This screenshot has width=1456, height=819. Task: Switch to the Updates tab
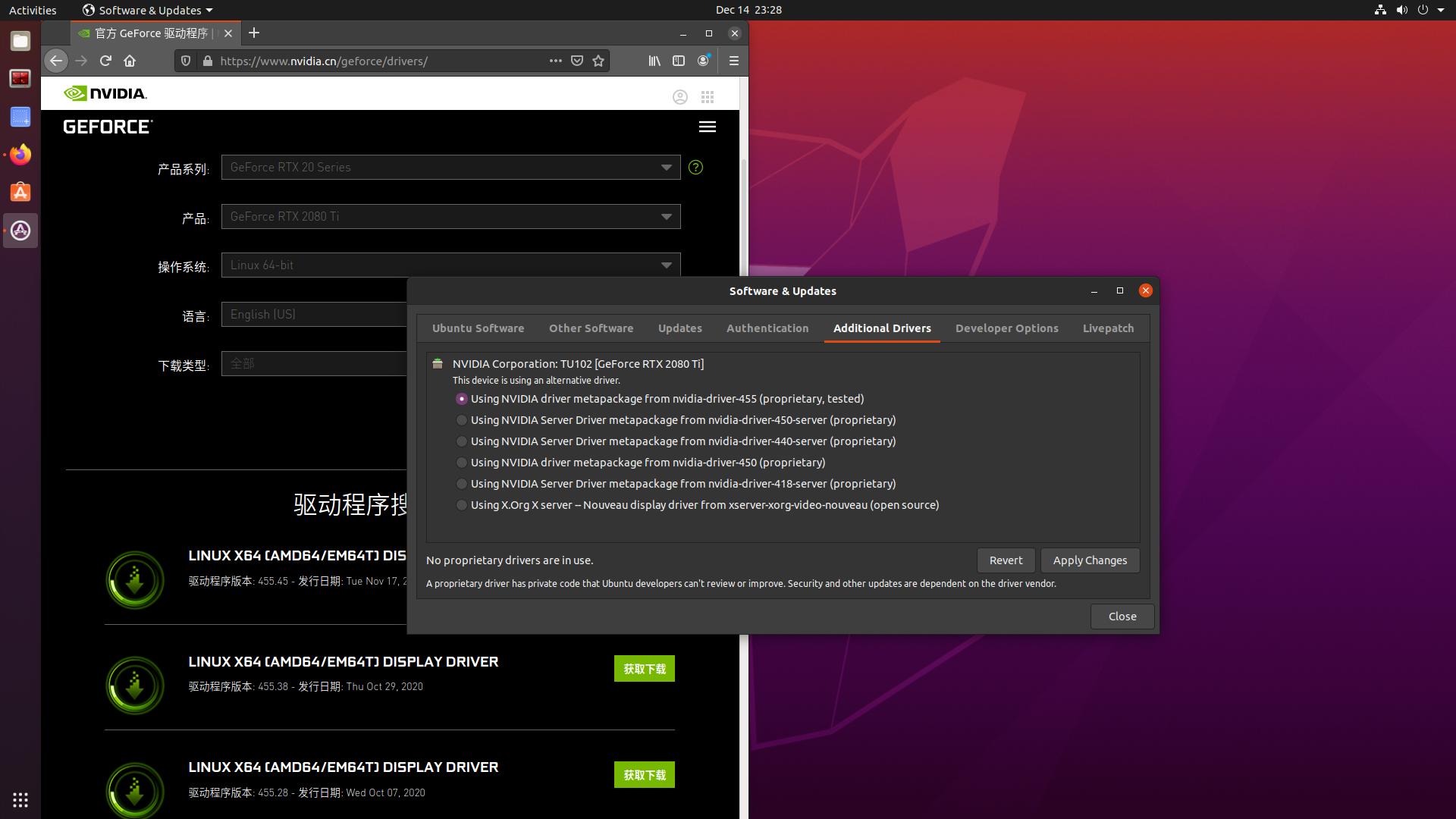coord(679,328)
